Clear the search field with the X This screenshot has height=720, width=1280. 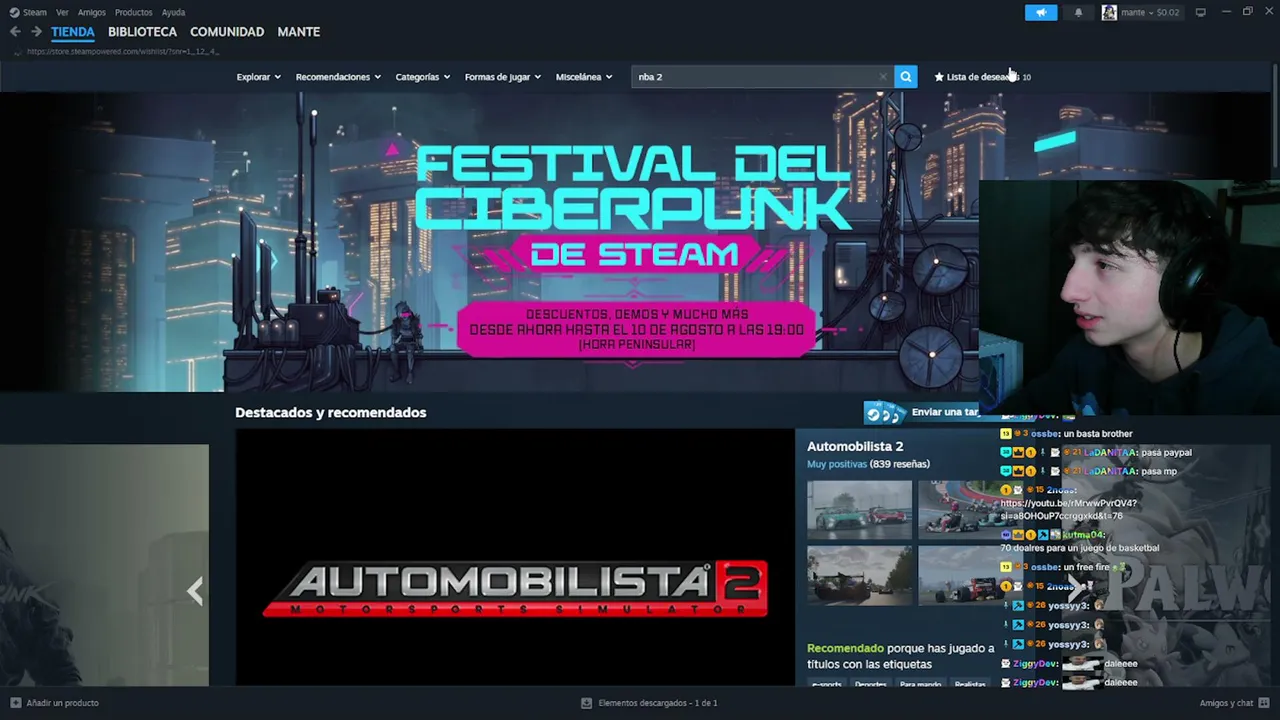883,77
